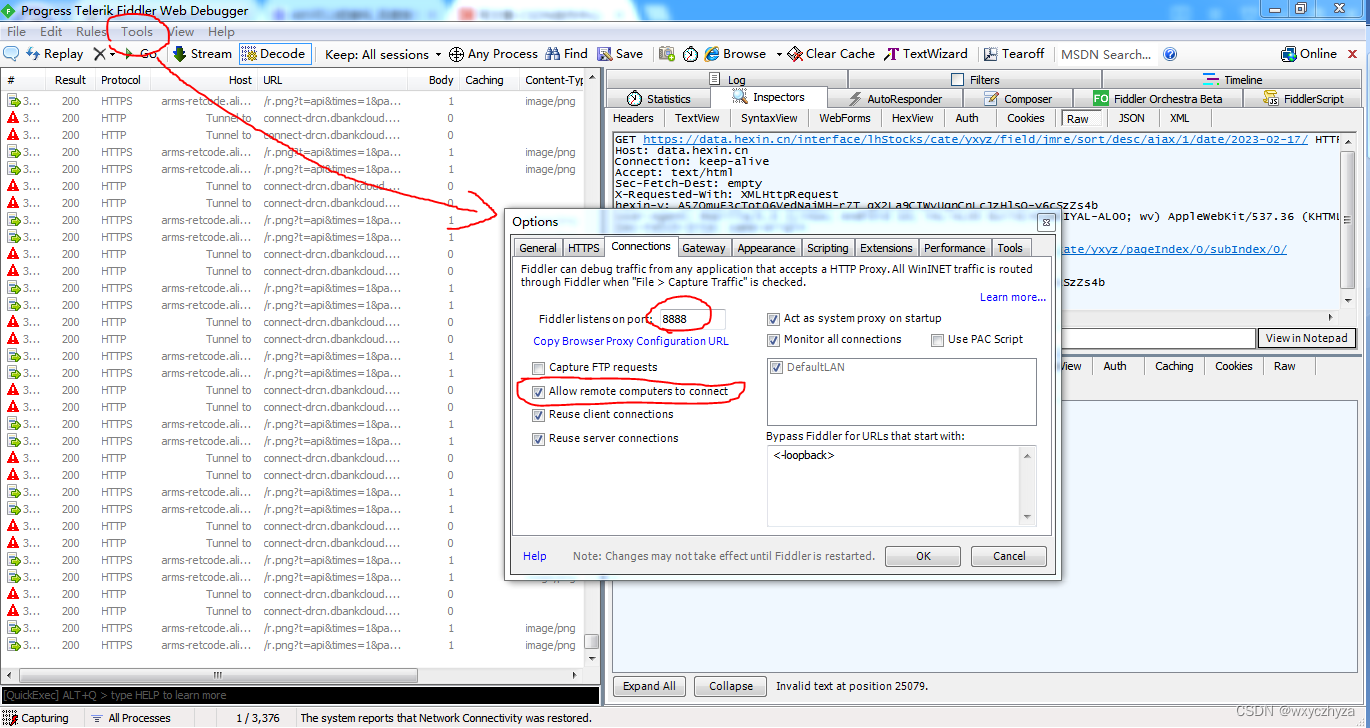The image size is (1370, 728).
Task: Toggle the Decode toolbar button
Action: pyautogui.click(x=273, y=54)
